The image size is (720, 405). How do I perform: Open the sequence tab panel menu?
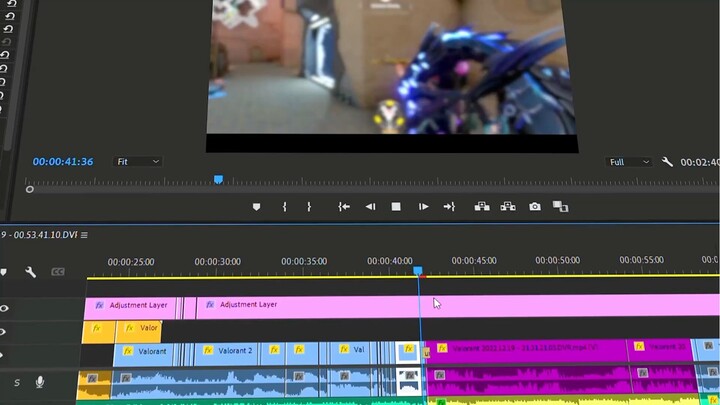point(84,236)
